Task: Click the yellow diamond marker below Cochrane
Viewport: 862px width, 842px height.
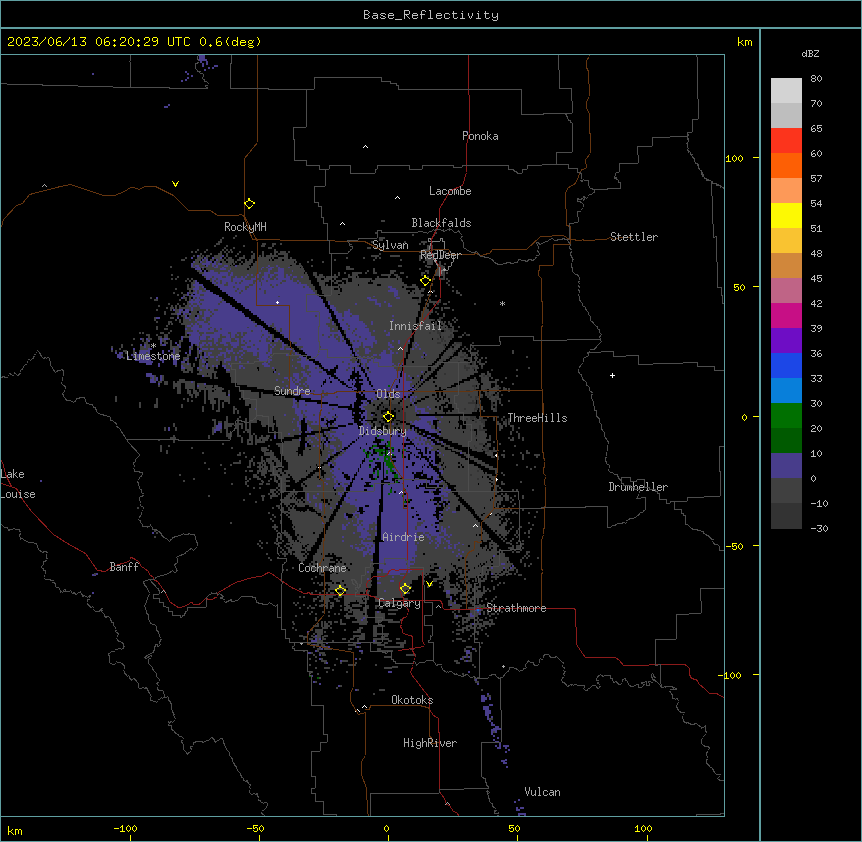Action: point(341,590)
